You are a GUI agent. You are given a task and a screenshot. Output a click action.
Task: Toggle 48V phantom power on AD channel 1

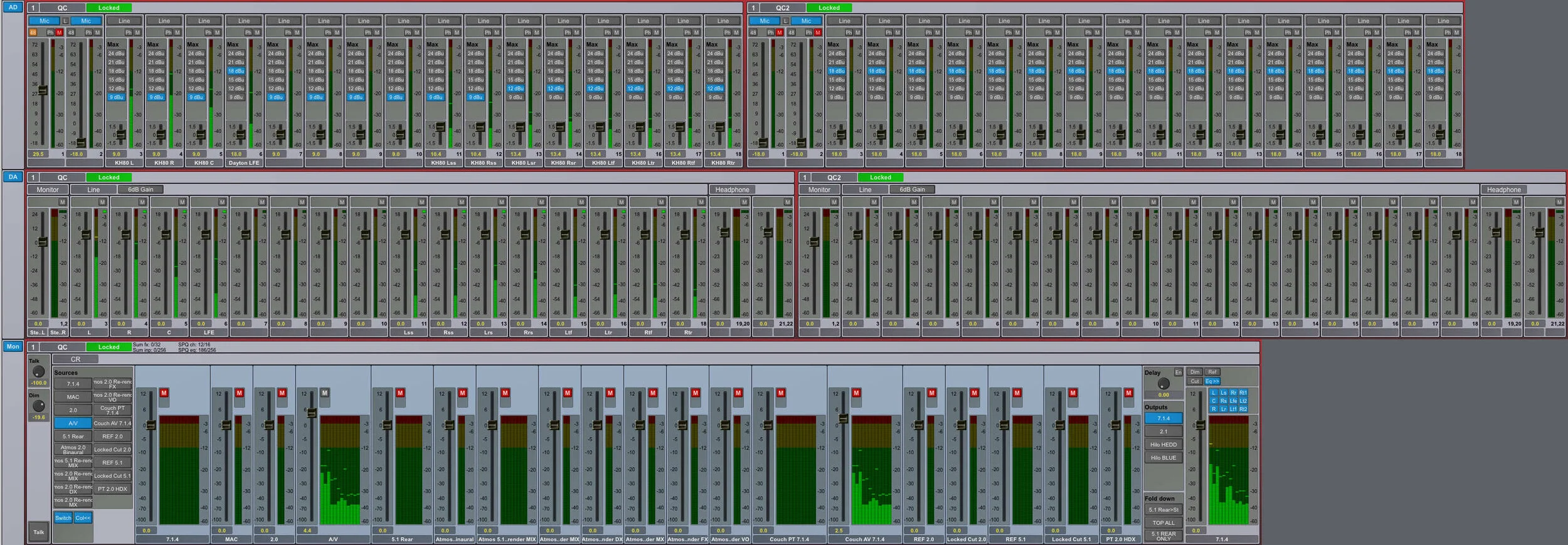[33, 32]
